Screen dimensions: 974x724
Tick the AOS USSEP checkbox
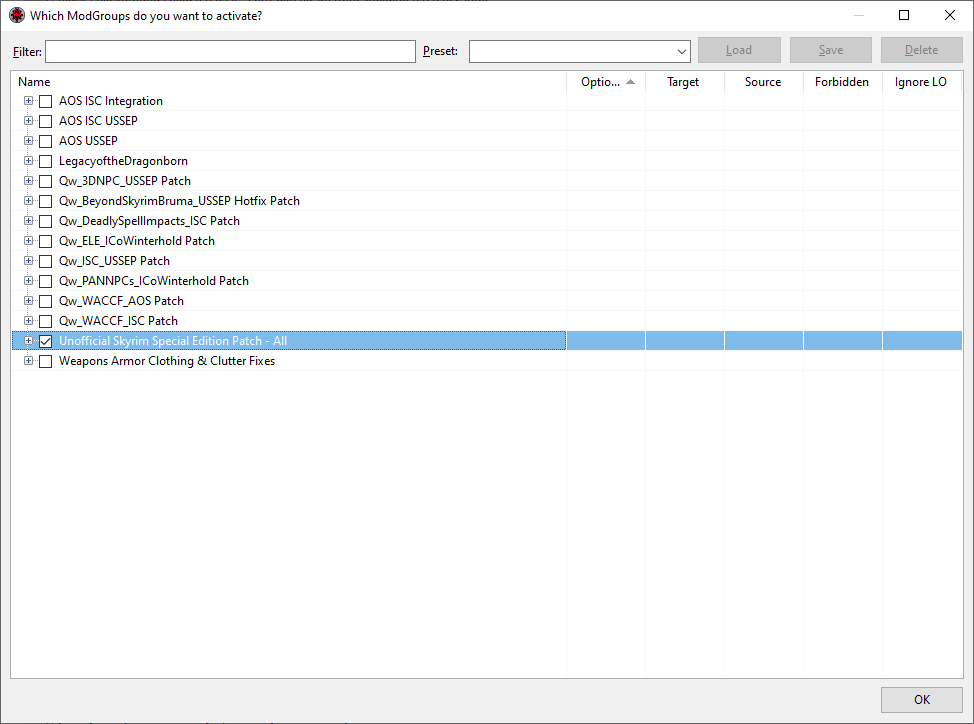point(45,141)
